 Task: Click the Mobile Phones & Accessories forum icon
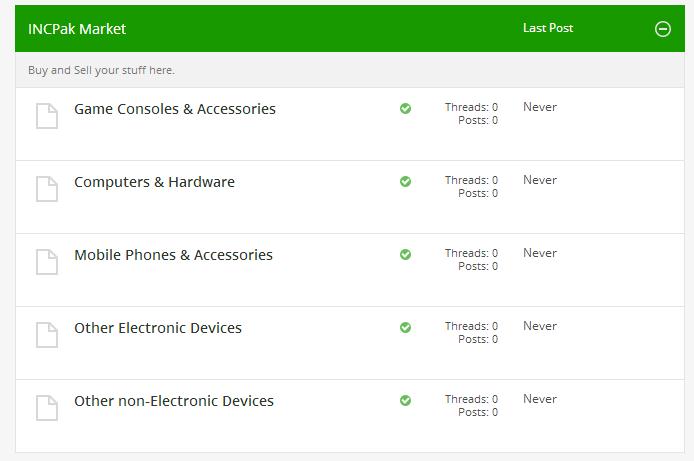click(x=47, y=262)
